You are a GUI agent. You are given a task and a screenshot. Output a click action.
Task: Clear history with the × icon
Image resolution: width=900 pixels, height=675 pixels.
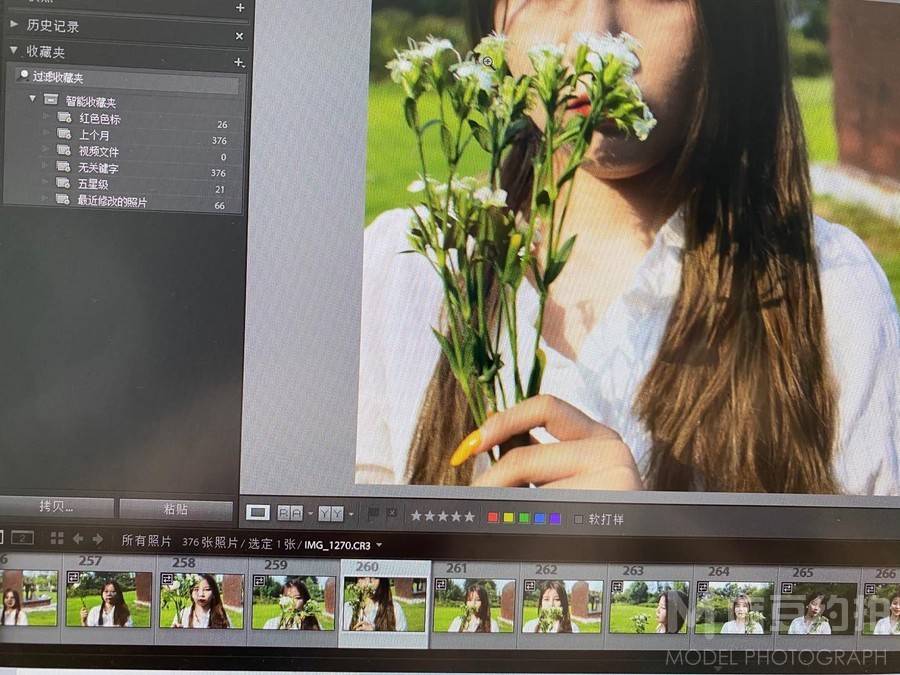pos(239,36)
